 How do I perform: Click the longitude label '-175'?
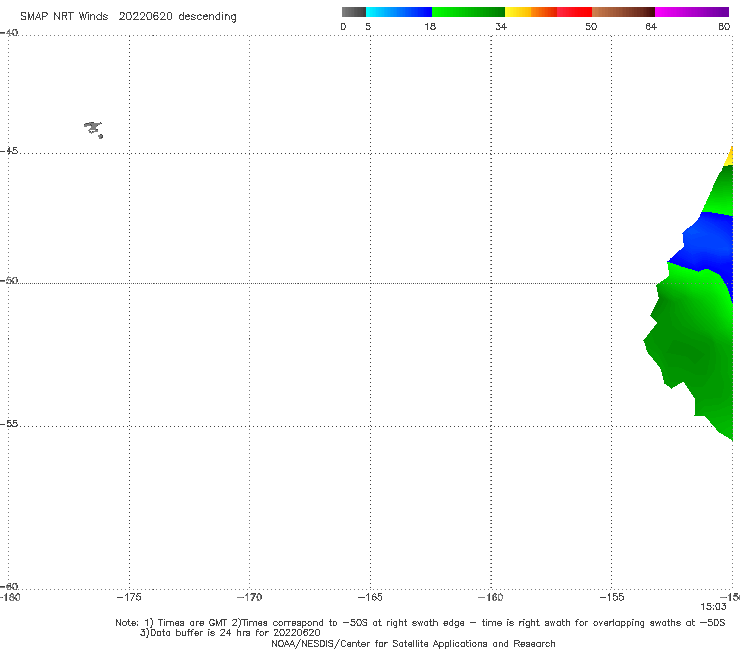(x=129, y=597)
